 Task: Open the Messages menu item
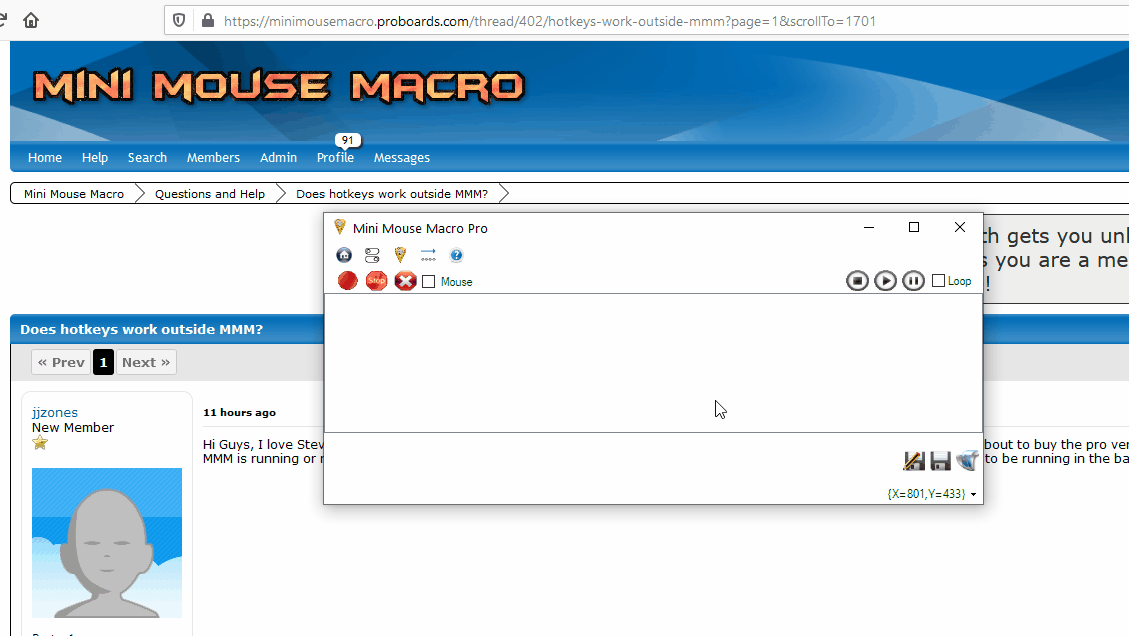pyautogui.click(x=401, y=157)
